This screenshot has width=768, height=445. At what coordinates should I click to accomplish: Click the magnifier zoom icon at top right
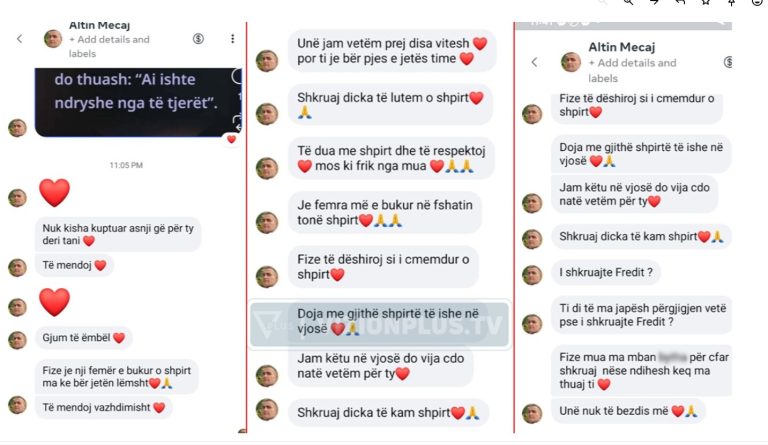pos(628,2)
